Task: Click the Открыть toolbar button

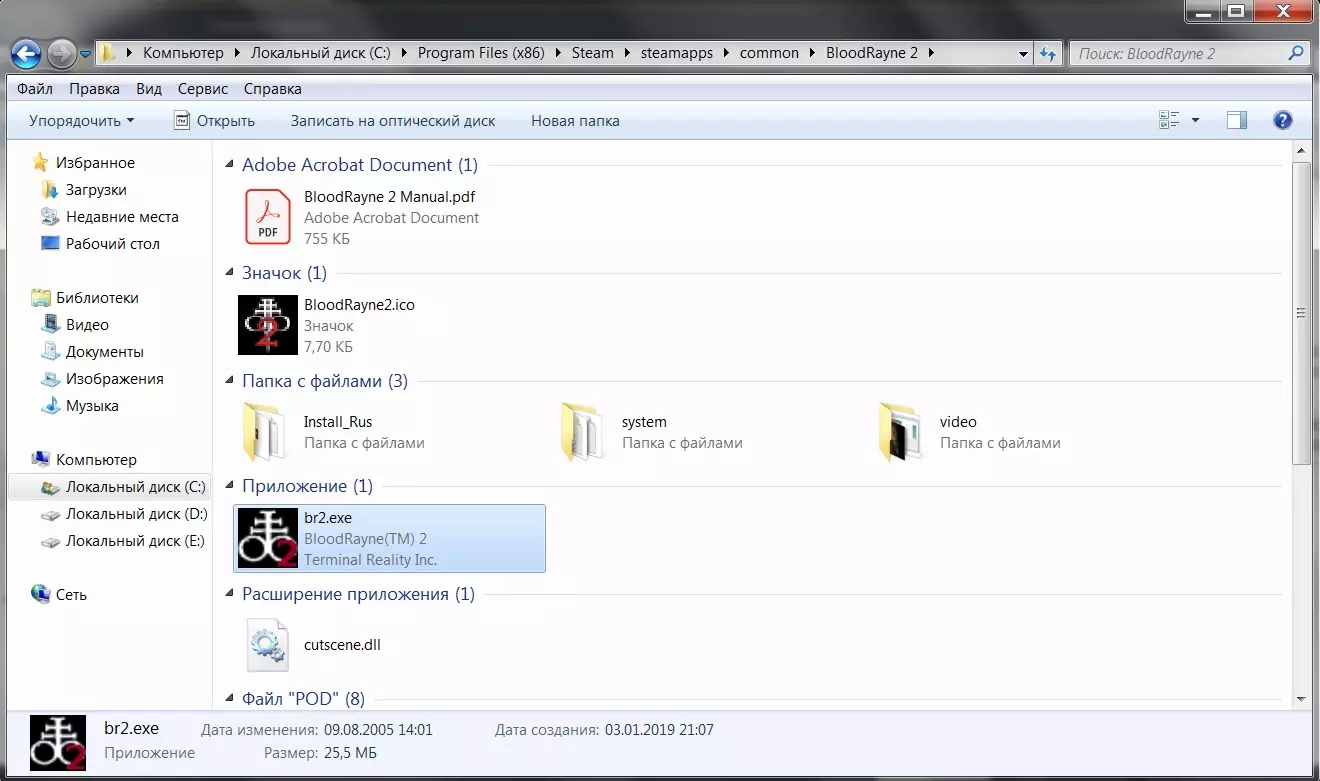Action: coord(214,121)
